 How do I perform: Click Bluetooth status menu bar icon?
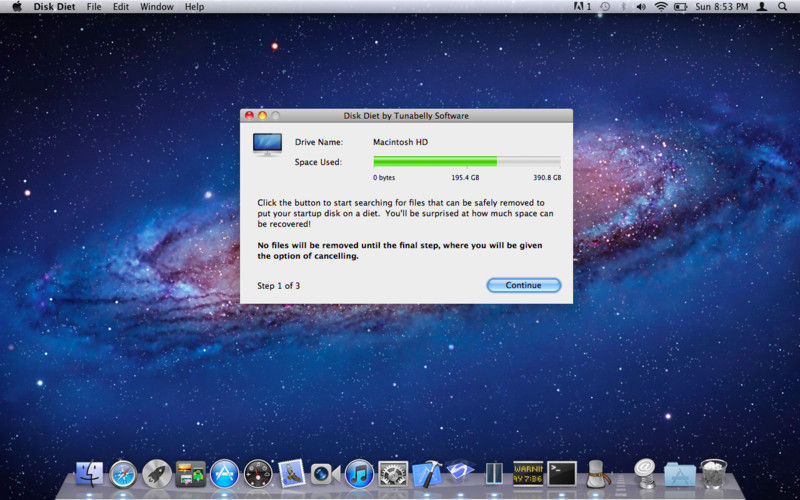[x=623, y=7]
